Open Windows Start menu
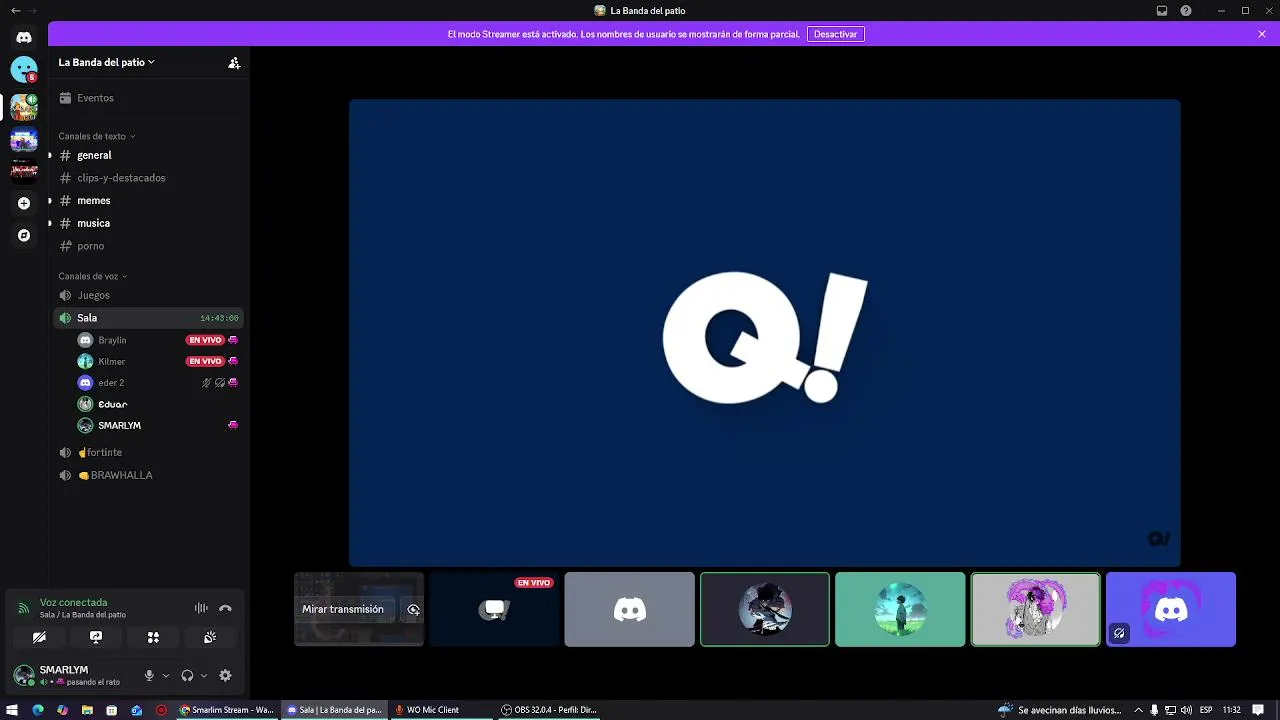 point(13,710)
